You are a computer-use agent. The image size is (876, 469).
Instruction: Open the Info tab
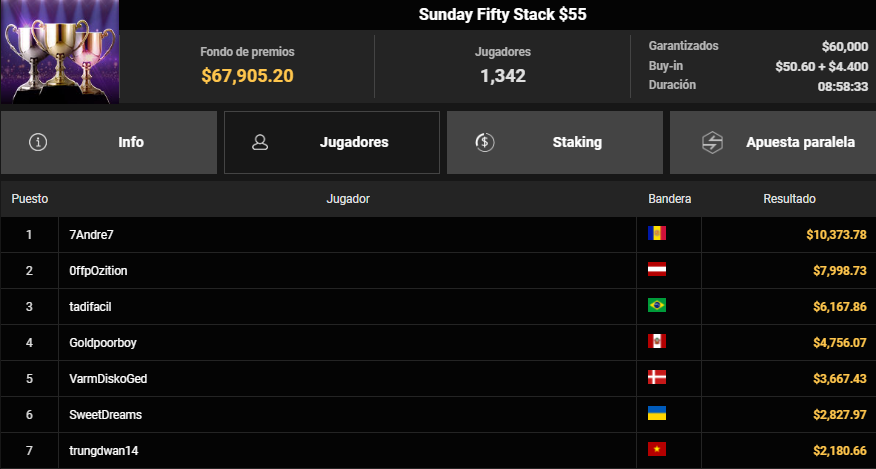109,143
